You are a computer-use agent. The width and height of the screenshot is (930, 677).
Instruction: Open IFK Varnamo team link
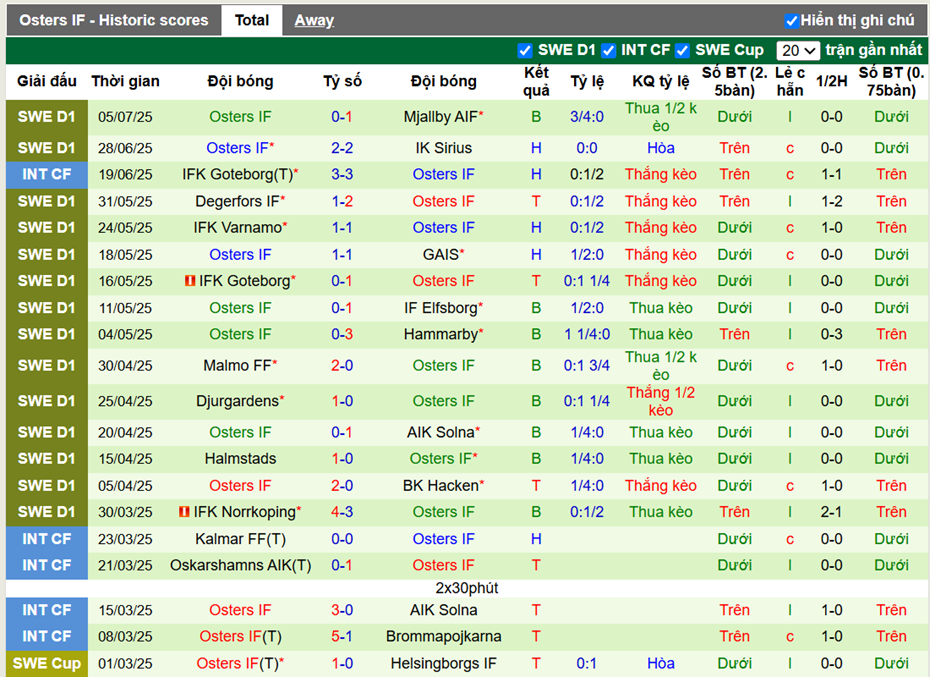(x=240, y=227)
